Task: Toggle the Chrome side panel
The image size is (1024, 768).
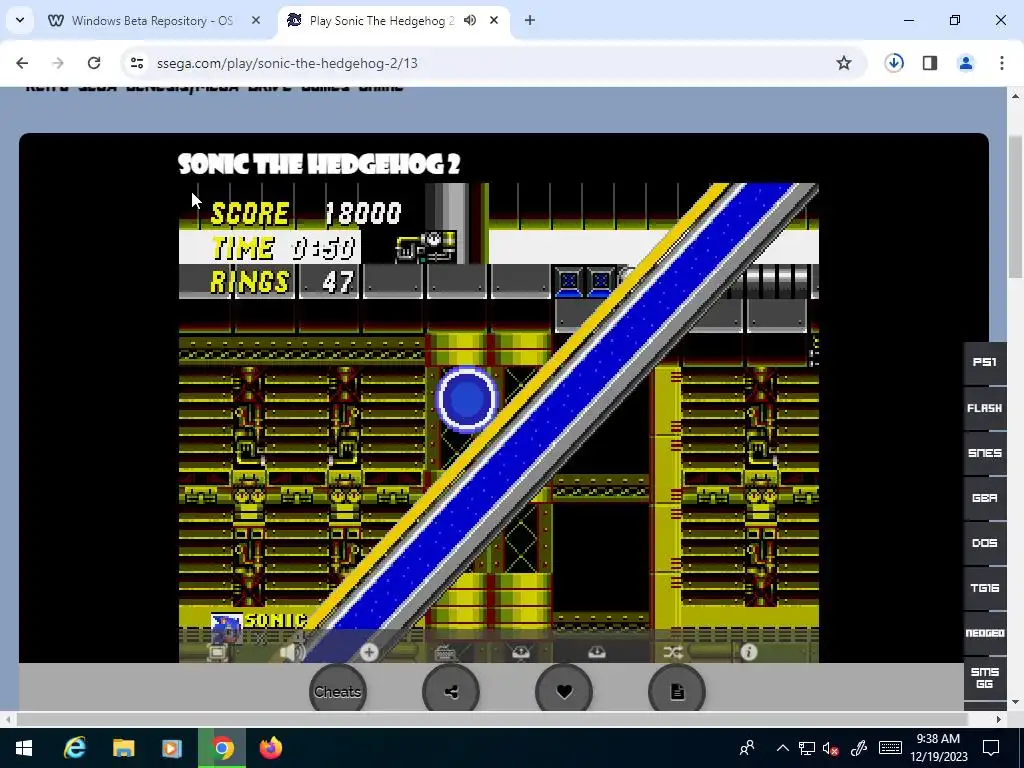Action: 930,63
